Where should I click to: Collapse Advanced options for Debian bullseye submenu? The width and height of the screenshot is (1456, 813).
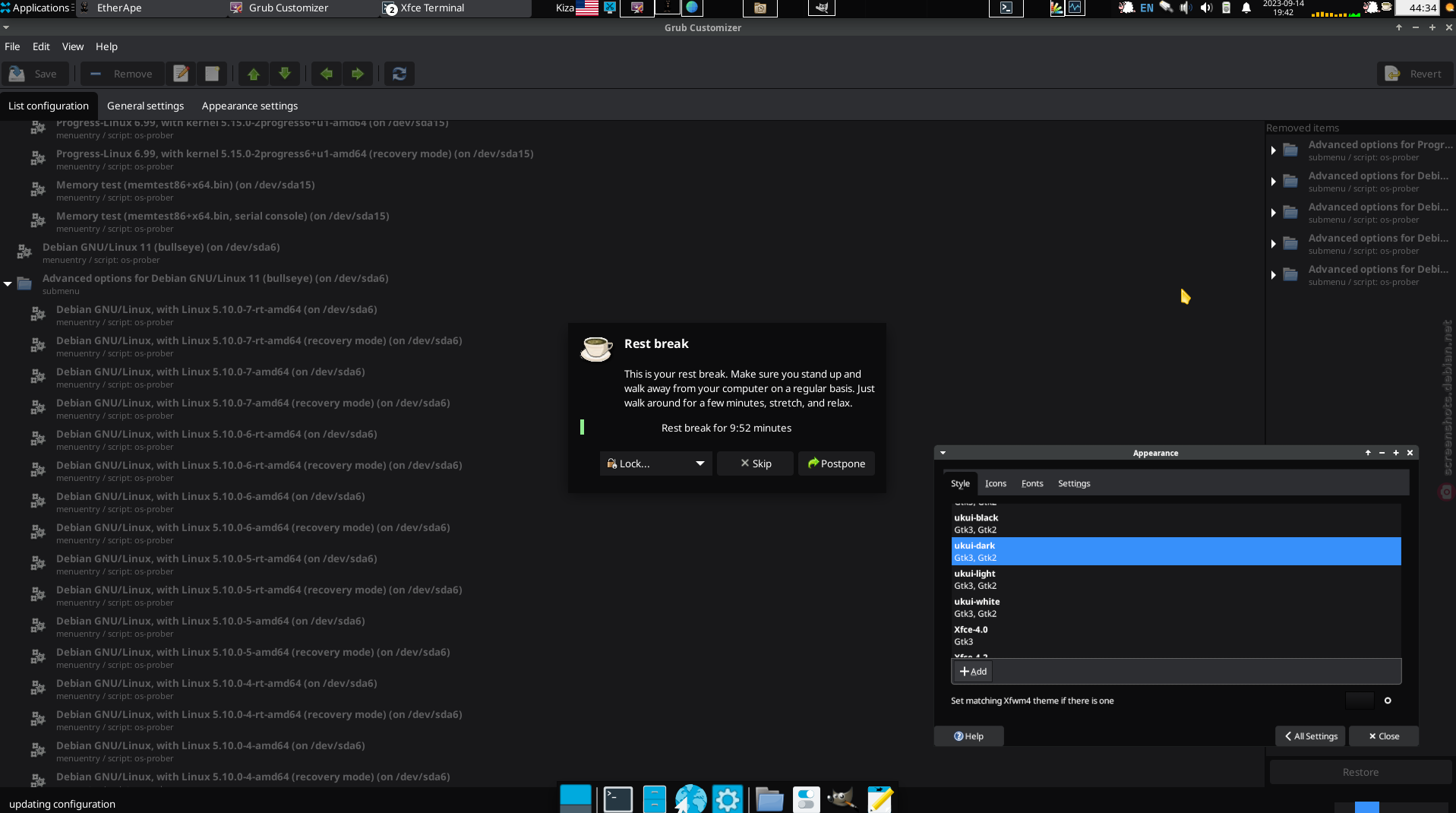(8, 283)
